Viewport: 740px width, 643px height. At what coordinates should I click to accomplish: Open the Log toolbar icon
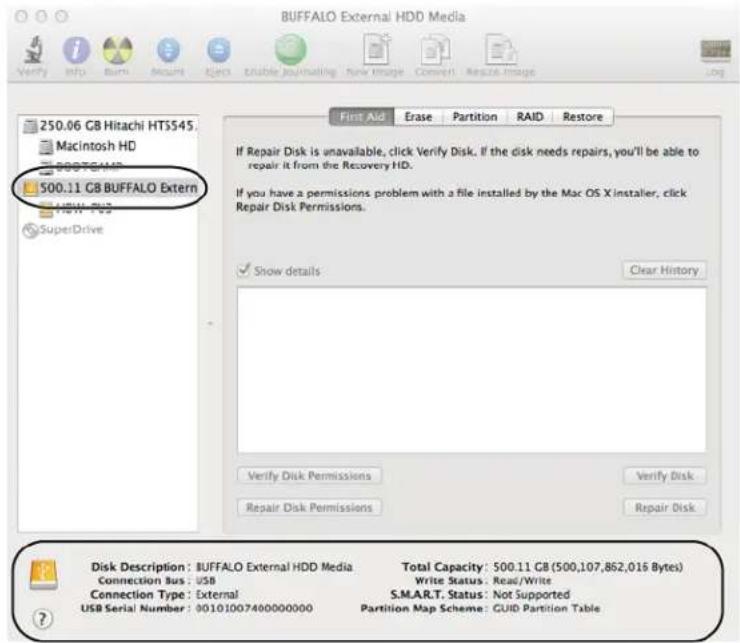(715, 50)
